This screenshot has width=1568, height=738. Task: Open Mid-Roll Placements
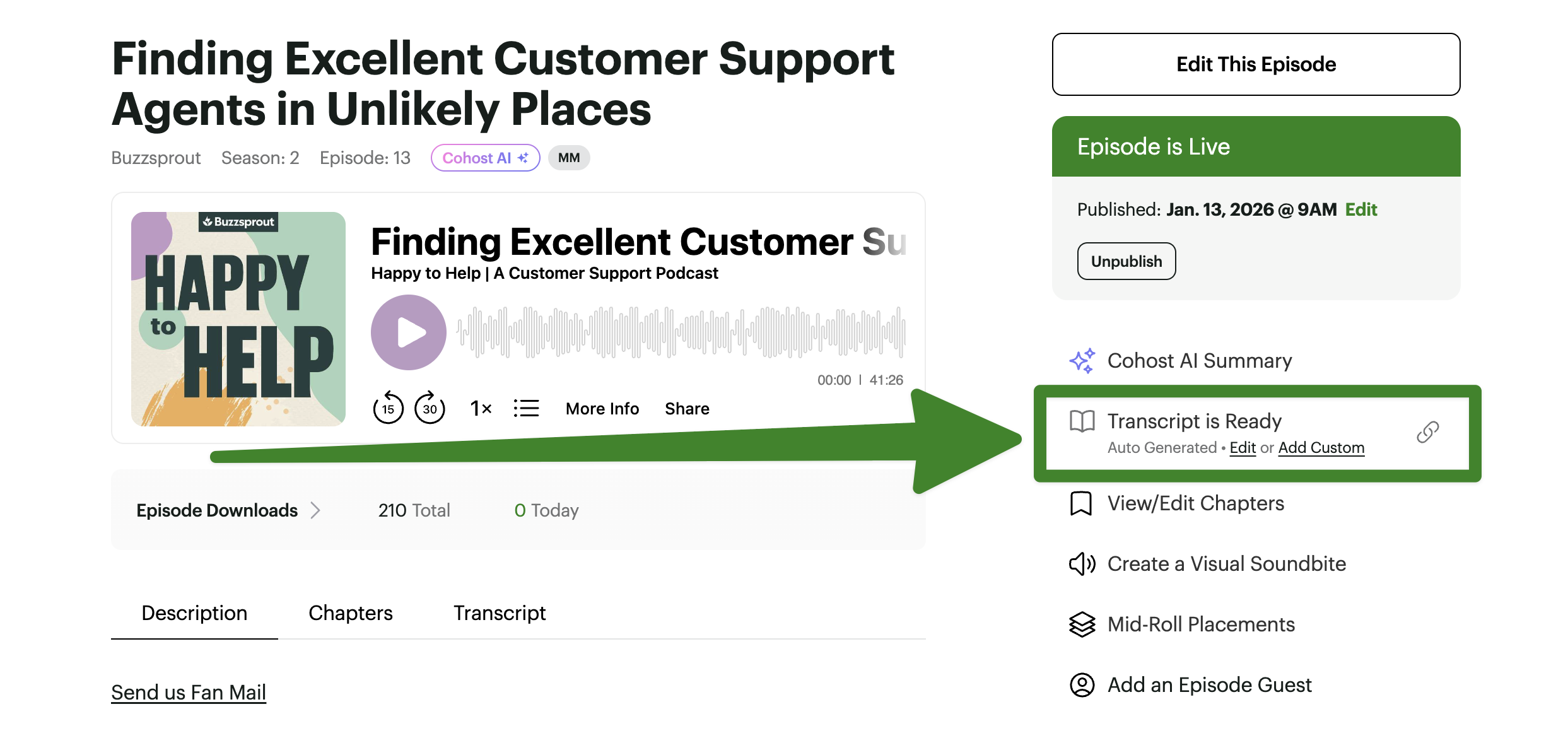tap(1201, 624)
